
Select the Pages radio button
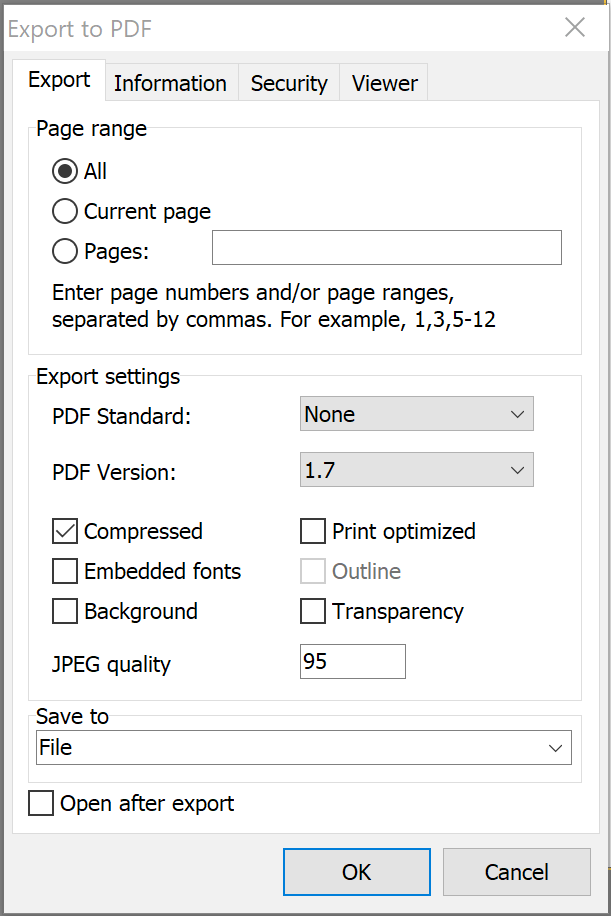65,252
